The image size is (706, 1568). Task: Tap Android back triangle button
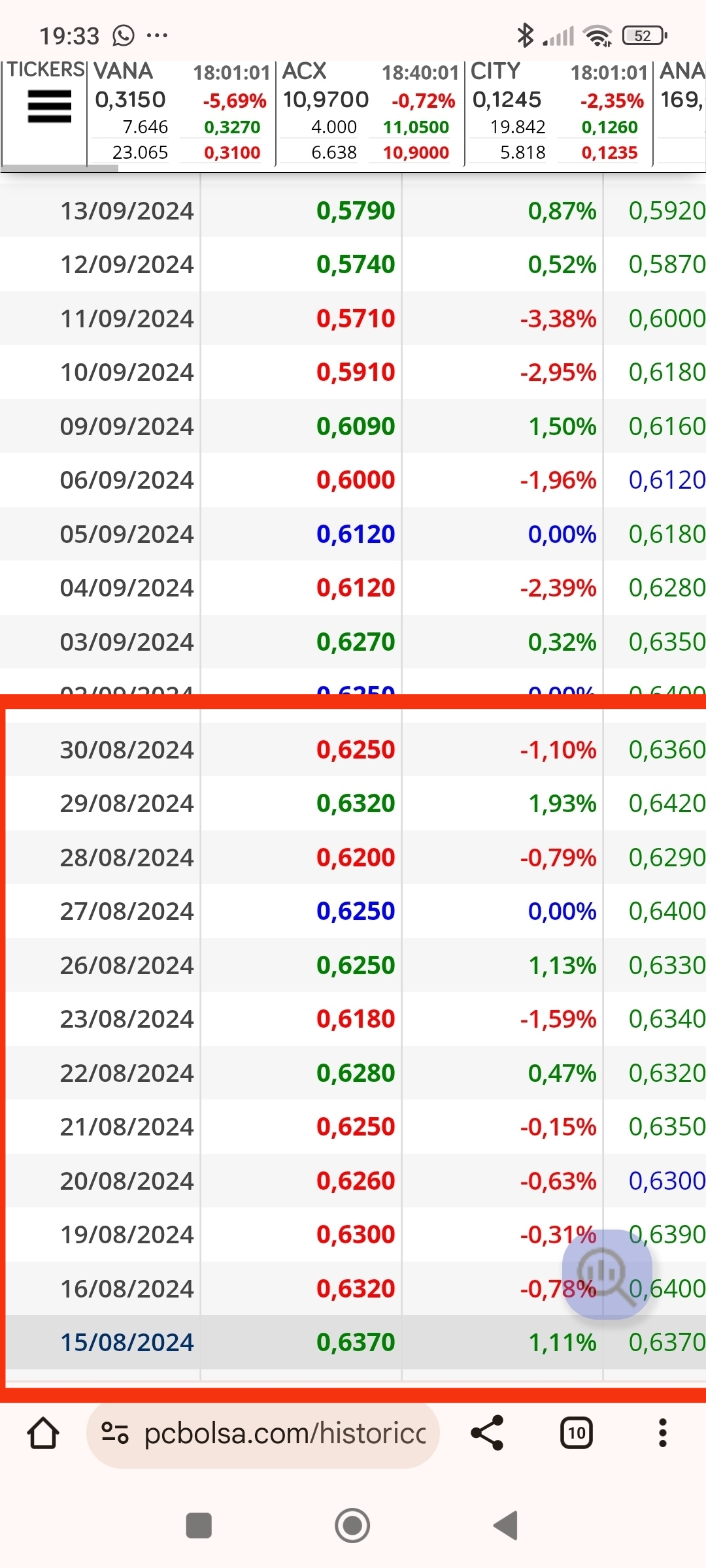506,1526
